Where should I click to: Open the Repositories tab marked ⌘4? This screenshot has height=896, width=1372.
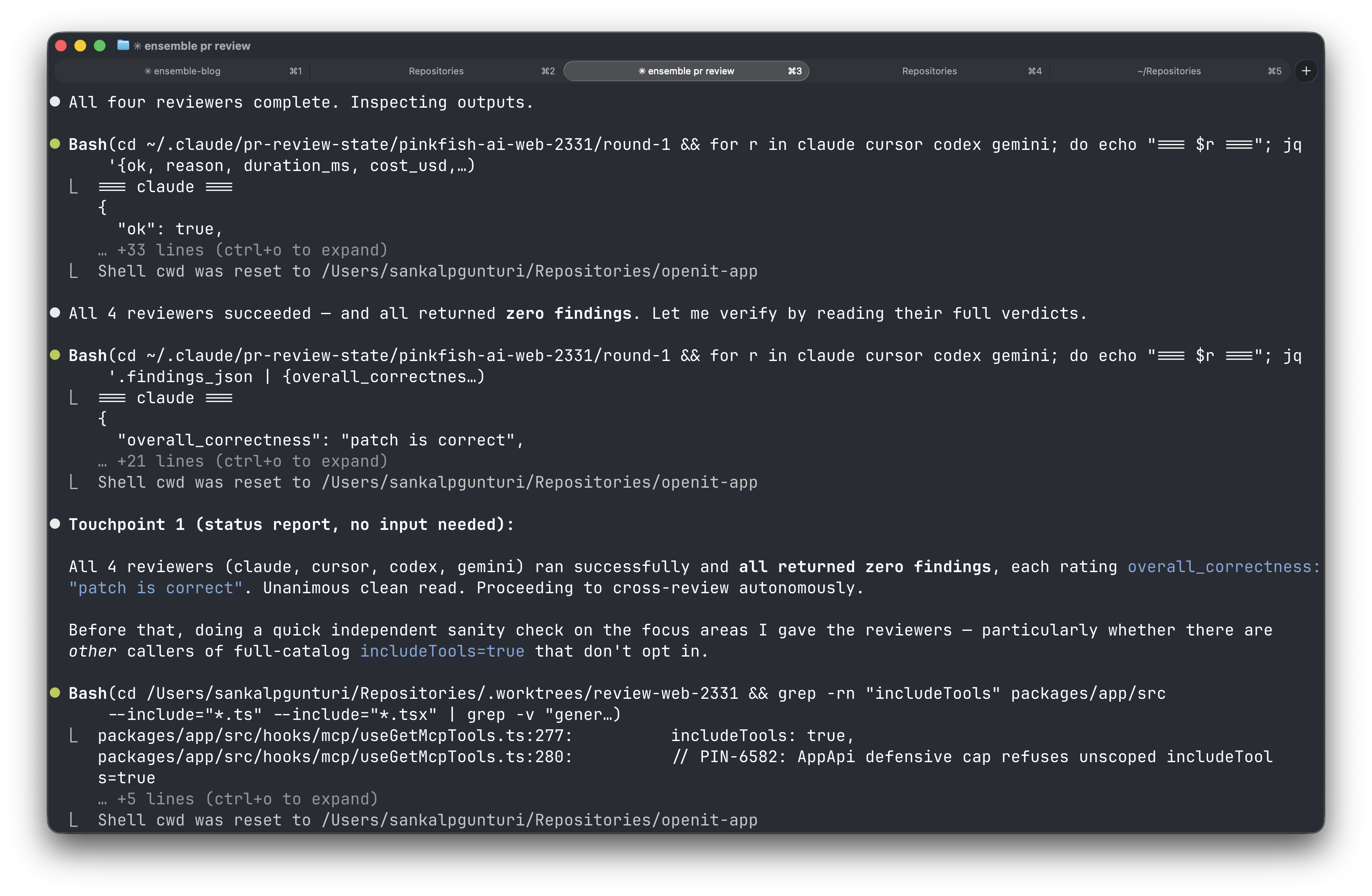pos(929,71)
